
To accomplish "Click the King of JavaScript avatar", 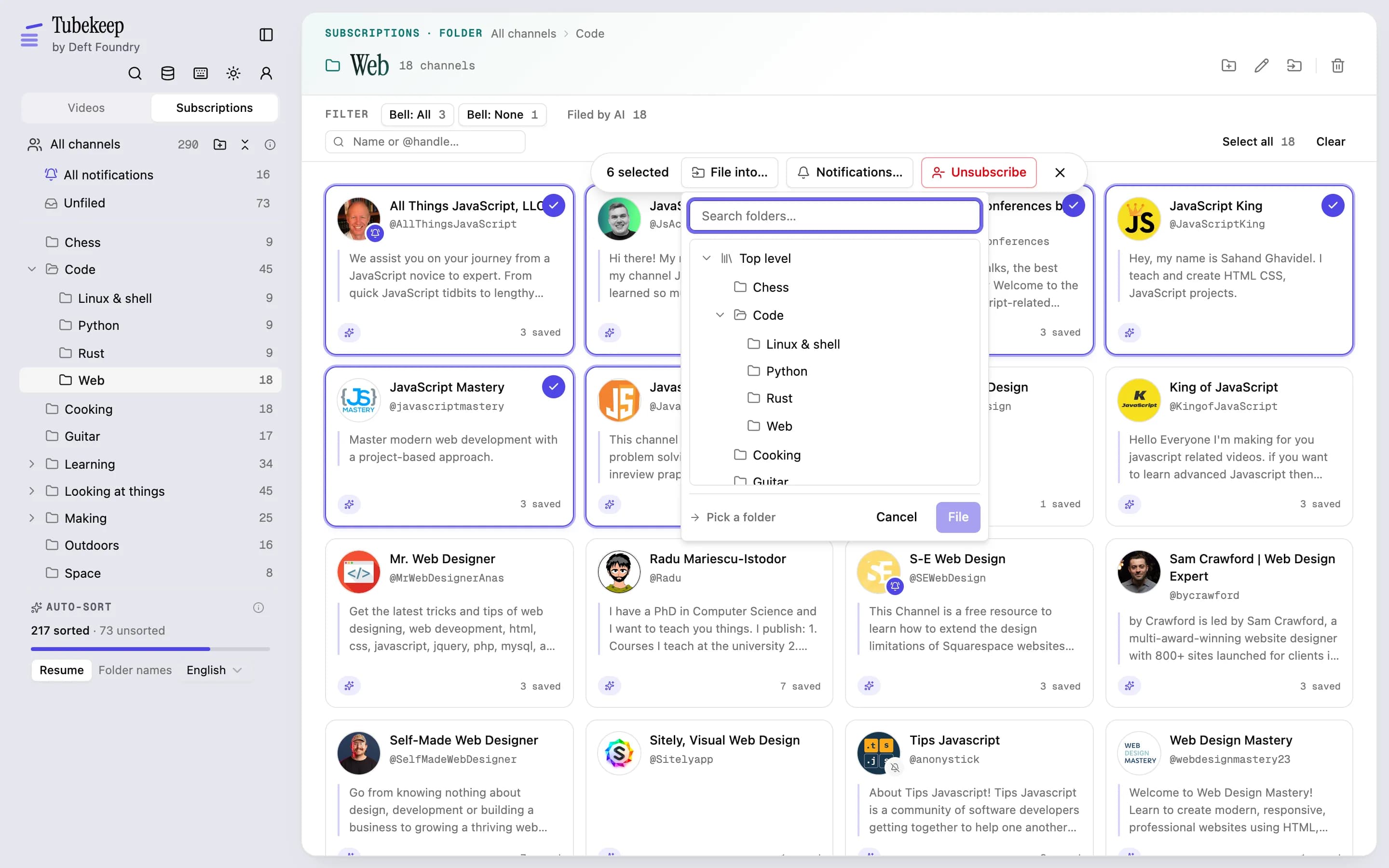I will (x=1139, y=400).
